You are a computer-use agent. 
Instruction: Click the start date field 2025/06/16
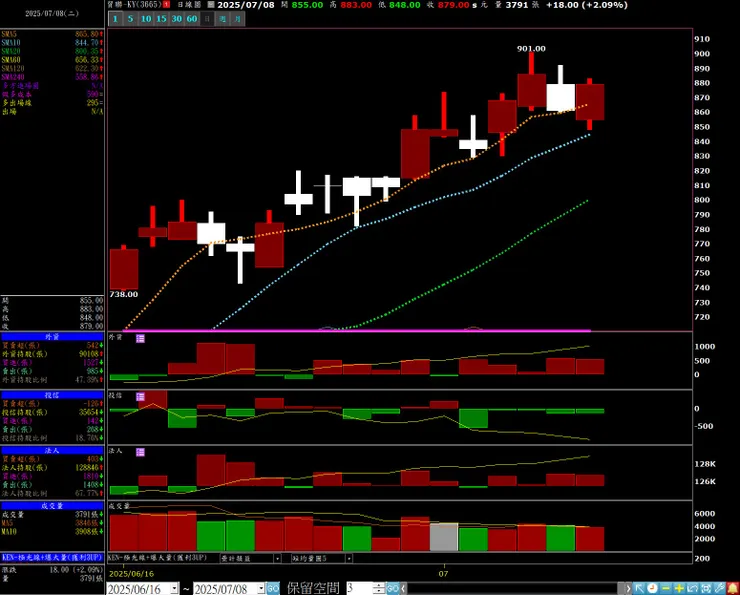(x=139, y=589)
